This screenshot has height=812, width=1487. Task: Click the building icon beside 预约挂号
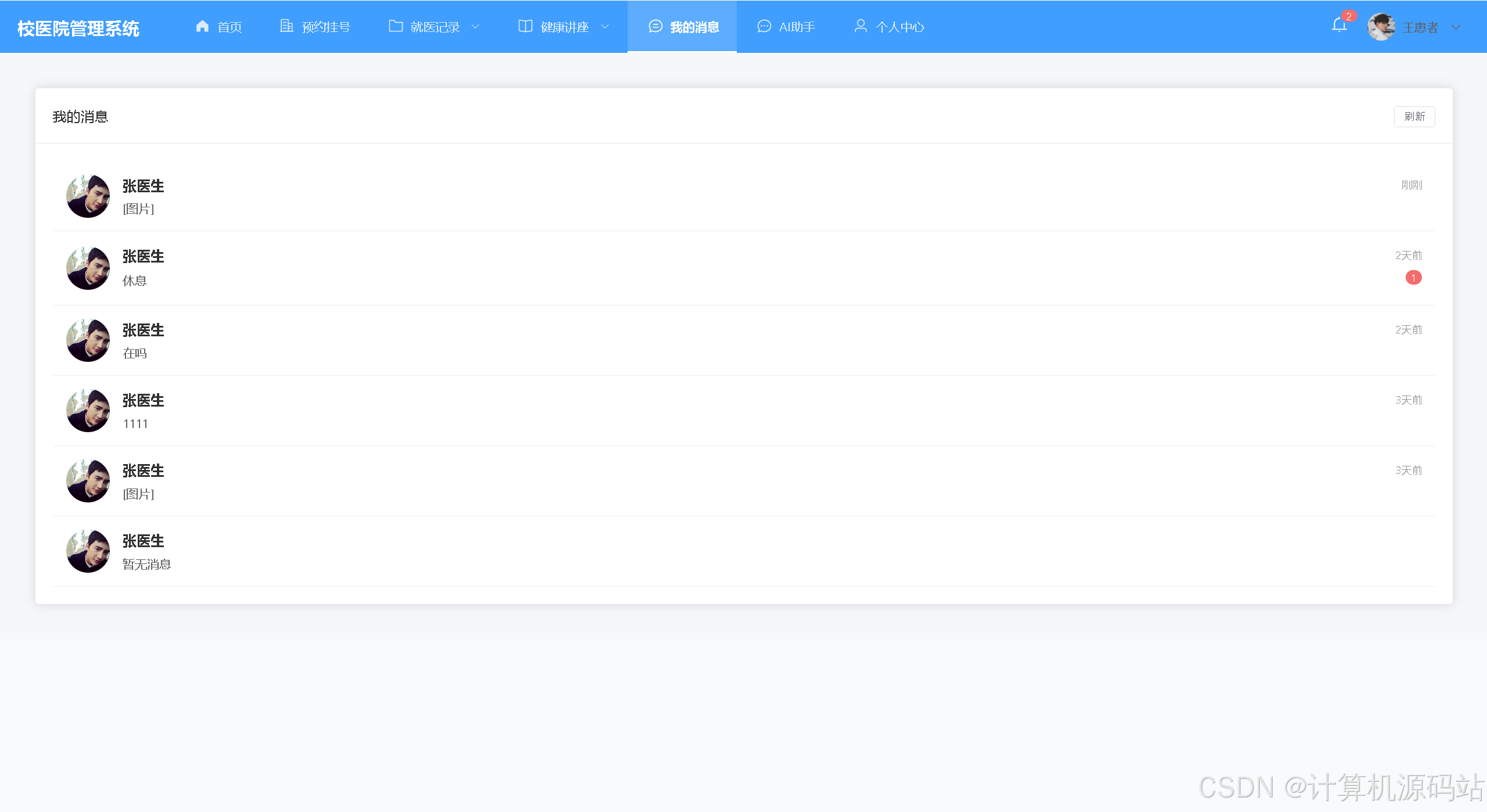286,26
